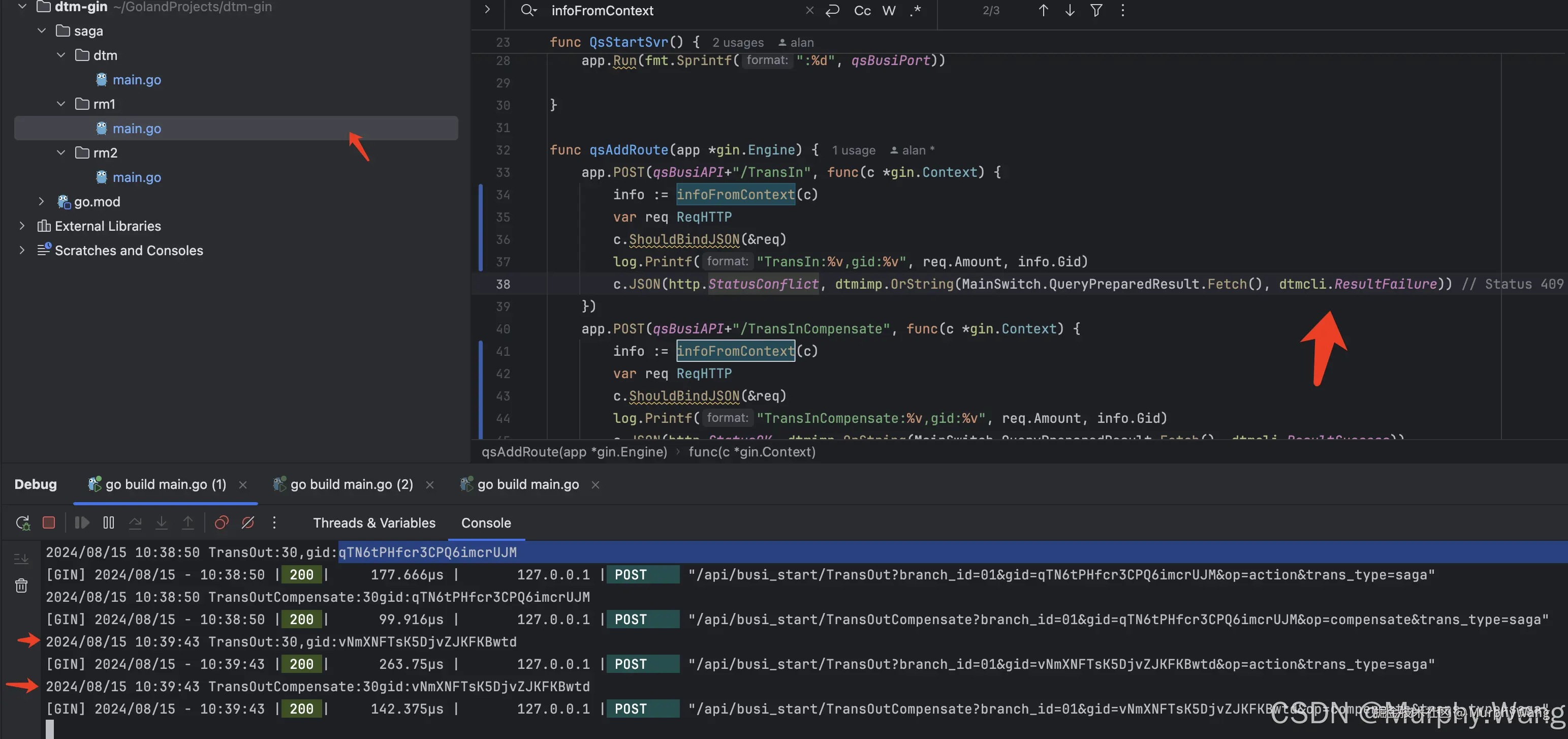Image resolution: width=1568 pixels, height=739 pixels.
Task: Toggle Mute Breakpoints
Action: (248, 523)
